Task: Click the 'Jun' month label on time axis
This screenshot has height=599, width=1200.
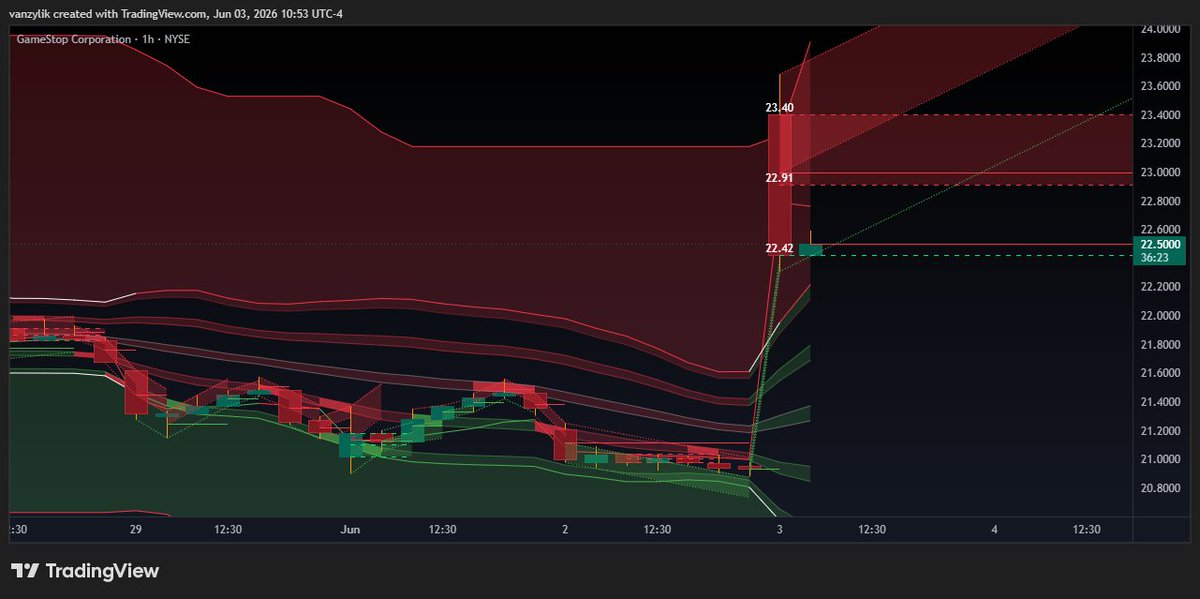Action: point(351,529)
